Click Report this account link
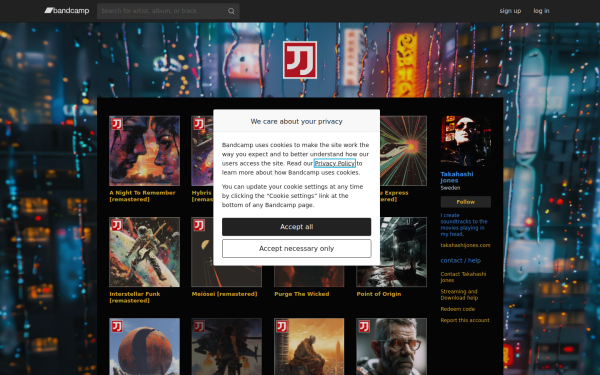Image resolution: width=600 pixels, height=375 pixels. click(x=465, y=320)
